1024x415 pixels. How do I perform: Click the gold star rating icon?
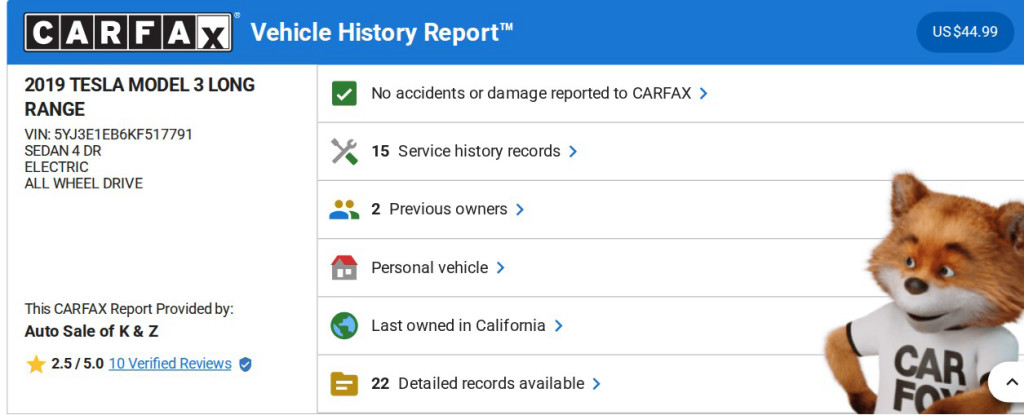(x=36, y=364)
